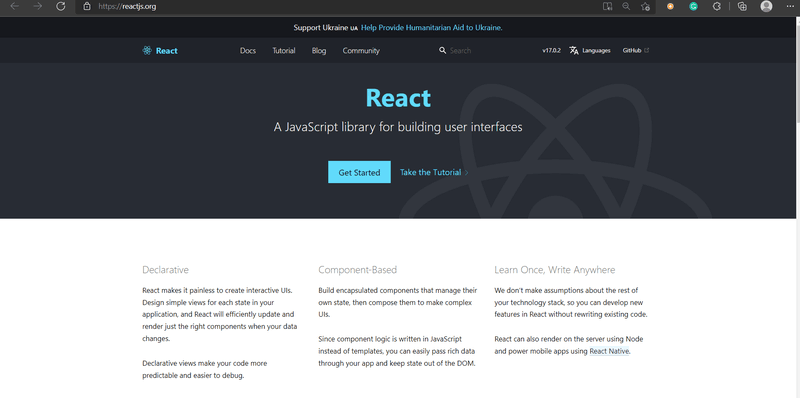The image size is (800, 398).
Task: Click the JavaScript library tagline text
Action: pos(398,127)
